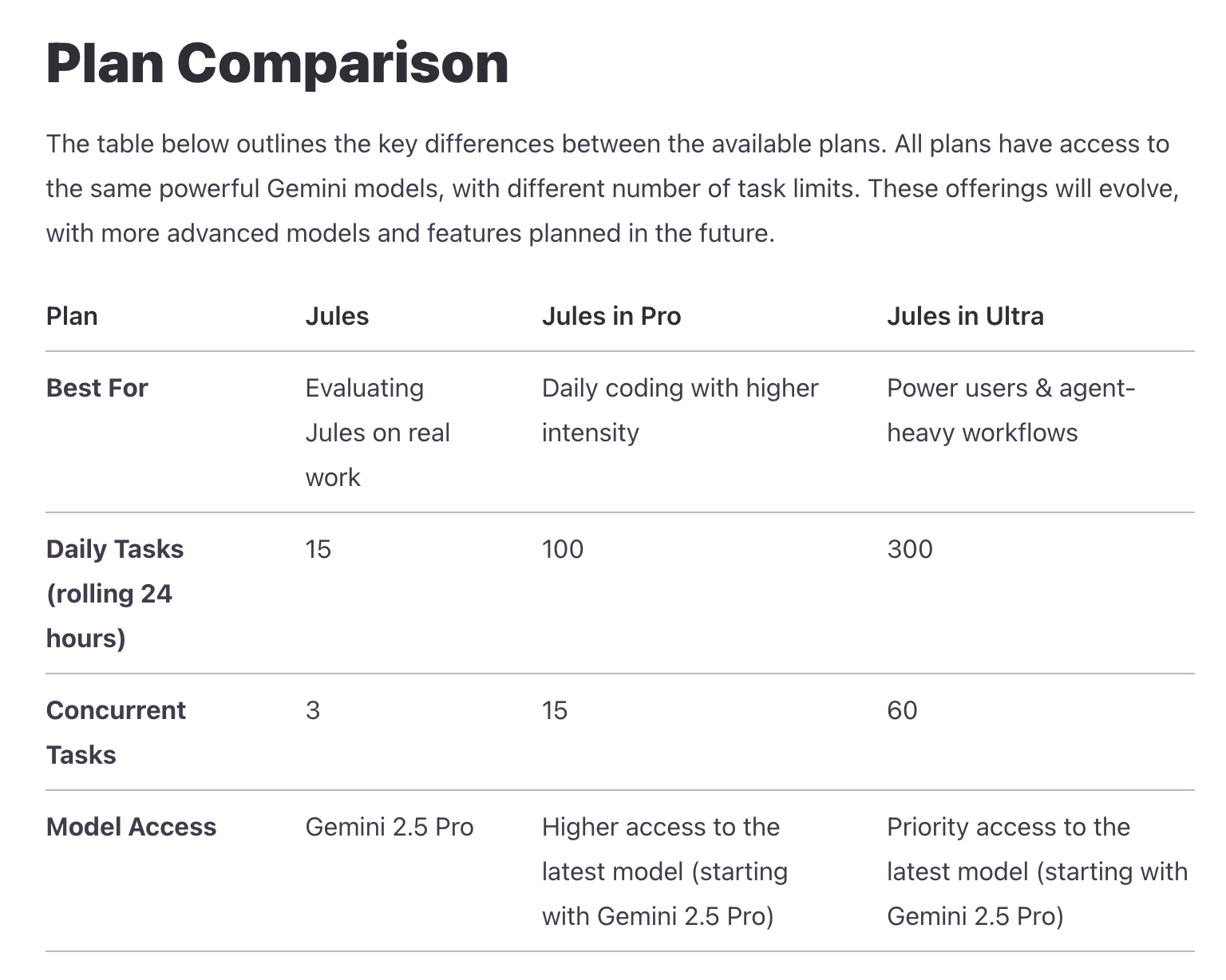Click the 300 daily tasks value
Screen dimensions: 1226x980
(909, 549)
